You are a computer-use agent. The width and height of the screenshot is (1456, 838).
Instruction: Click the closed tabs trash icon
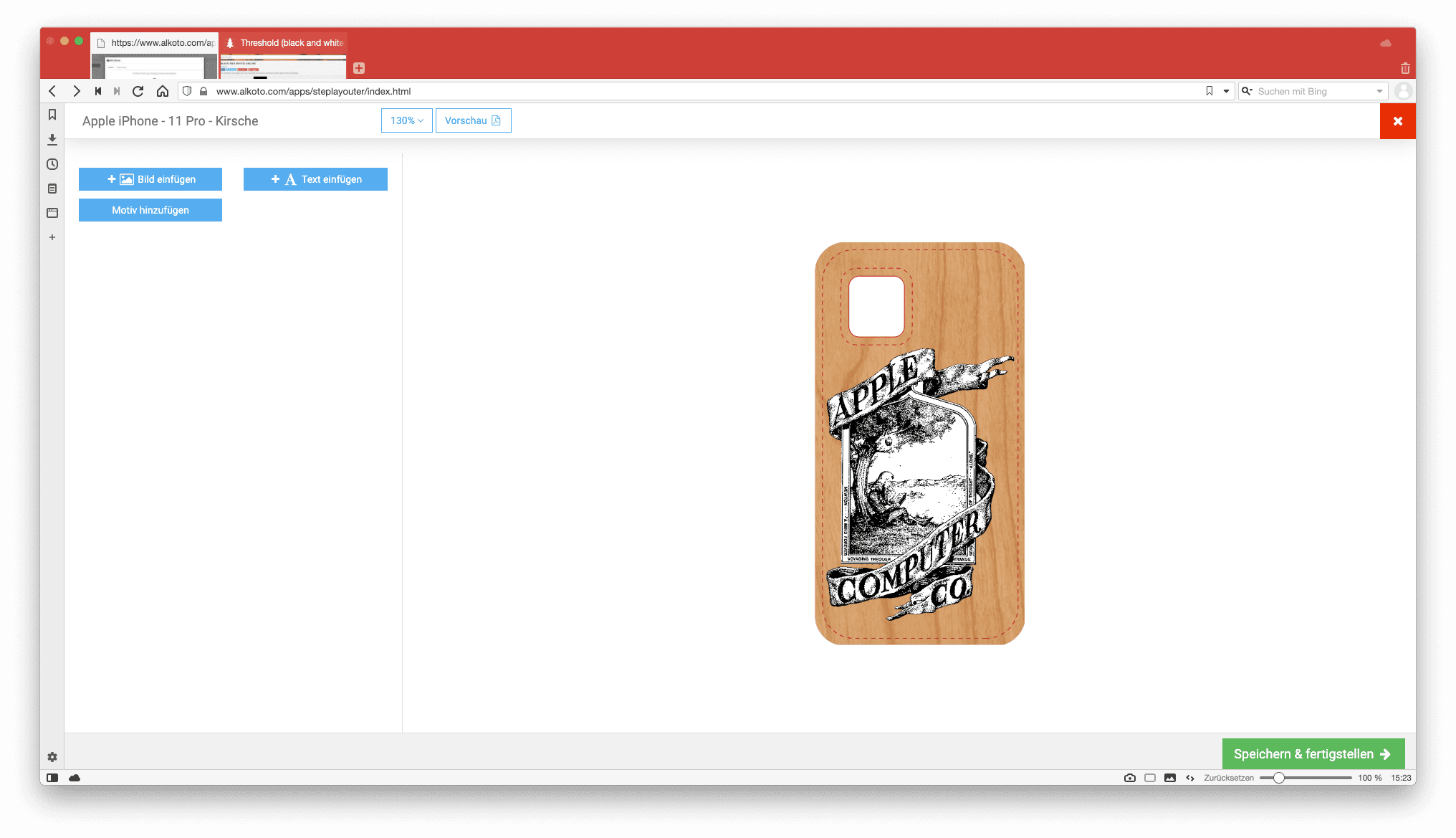pyautogui.click(x=1405, y=68)
